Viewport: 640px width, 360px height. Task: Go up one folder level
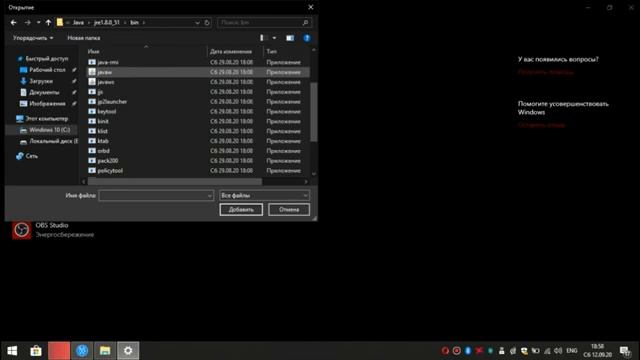[49, 22]
